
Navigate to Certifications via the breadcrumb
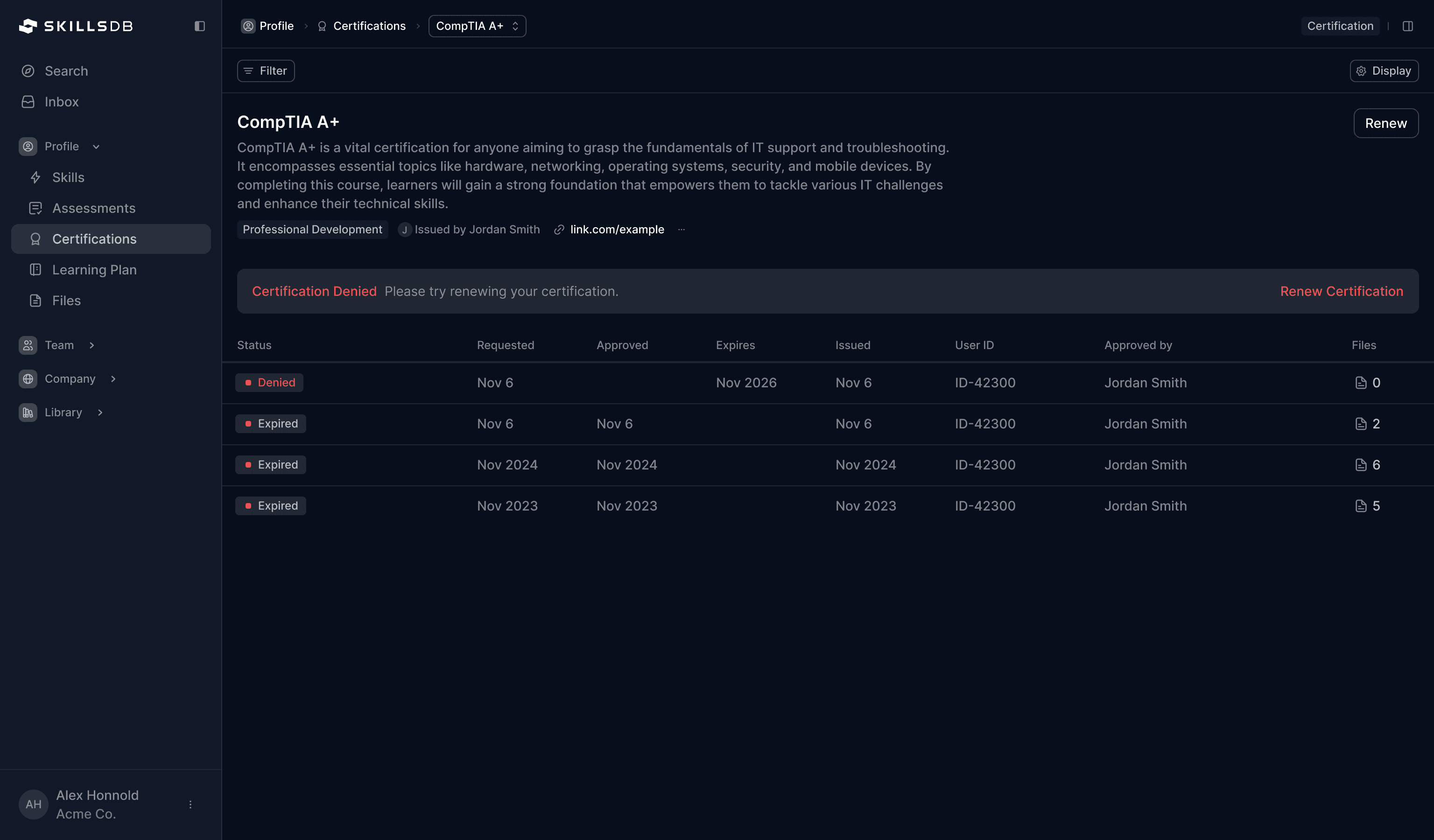tap(369, 26)
